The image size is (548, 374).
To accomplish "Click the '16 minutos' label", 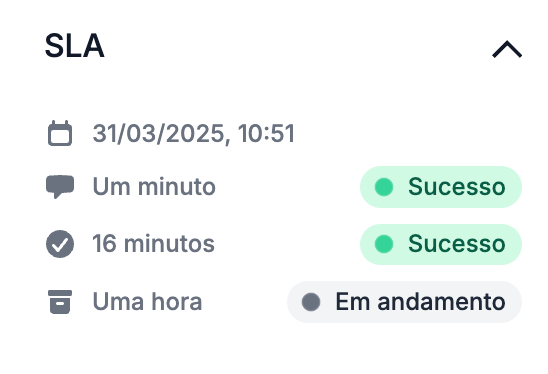I will [153, 244].
